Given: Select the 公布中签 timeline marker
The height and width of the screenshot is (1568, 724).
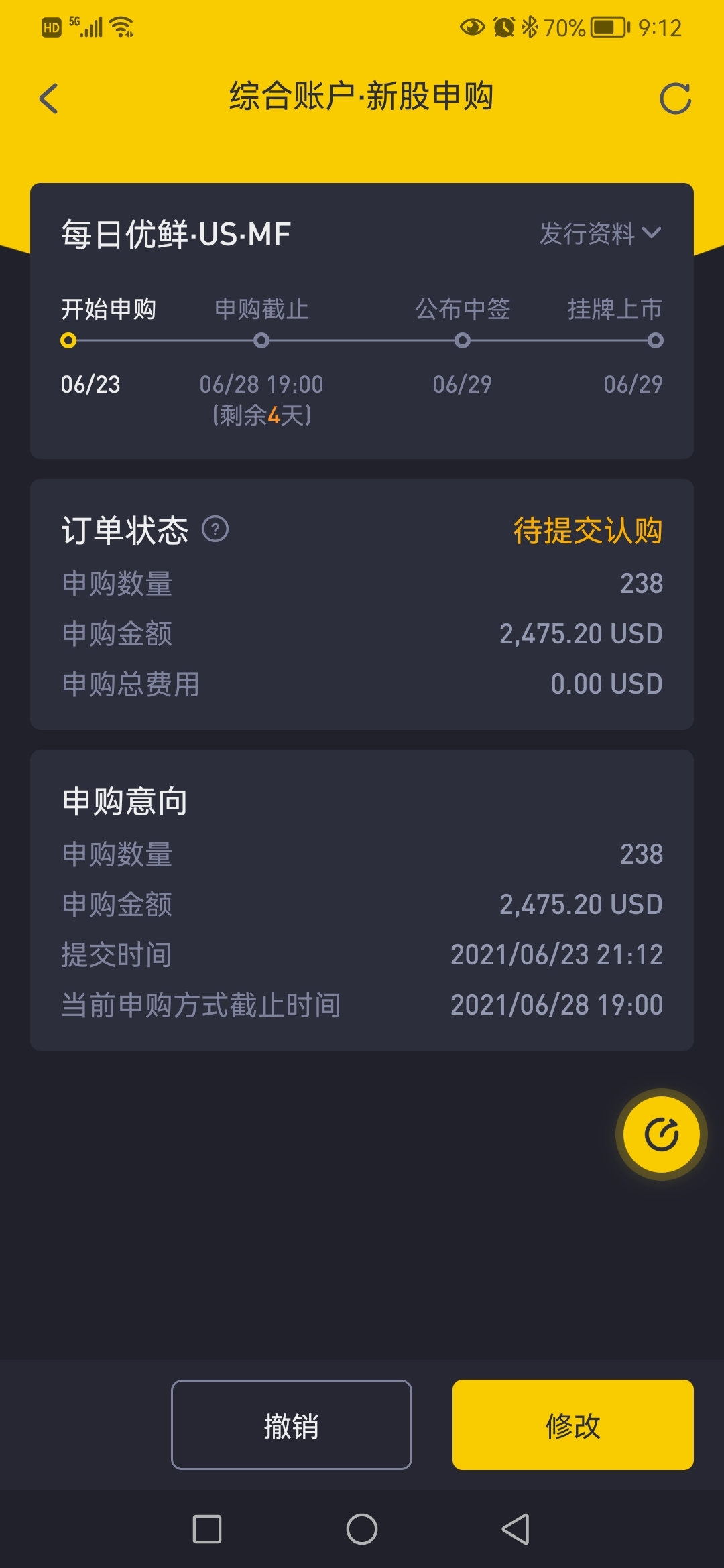Looking at the screenshot, I should tap(463, 340).
